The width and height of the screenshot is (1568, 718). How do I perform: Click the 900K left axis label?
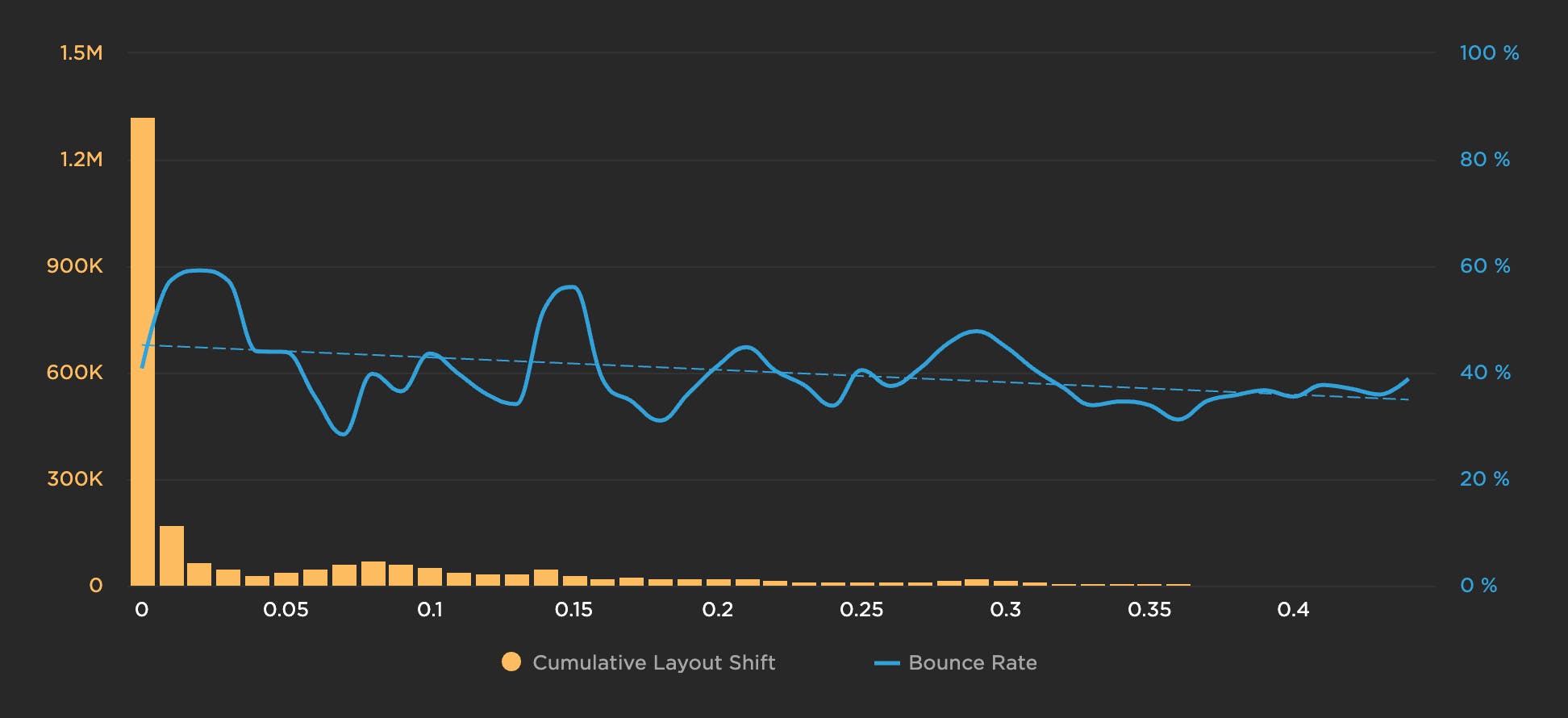coord(75,266)
